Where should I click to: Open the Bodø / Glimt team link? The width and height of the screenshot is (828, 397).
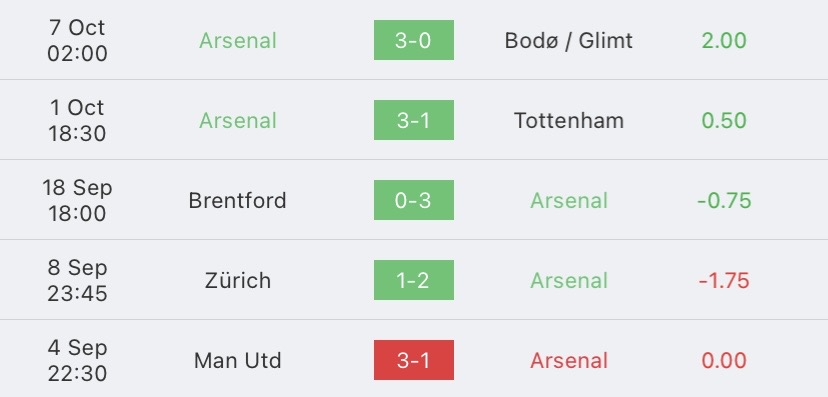(x=569, y=41)
